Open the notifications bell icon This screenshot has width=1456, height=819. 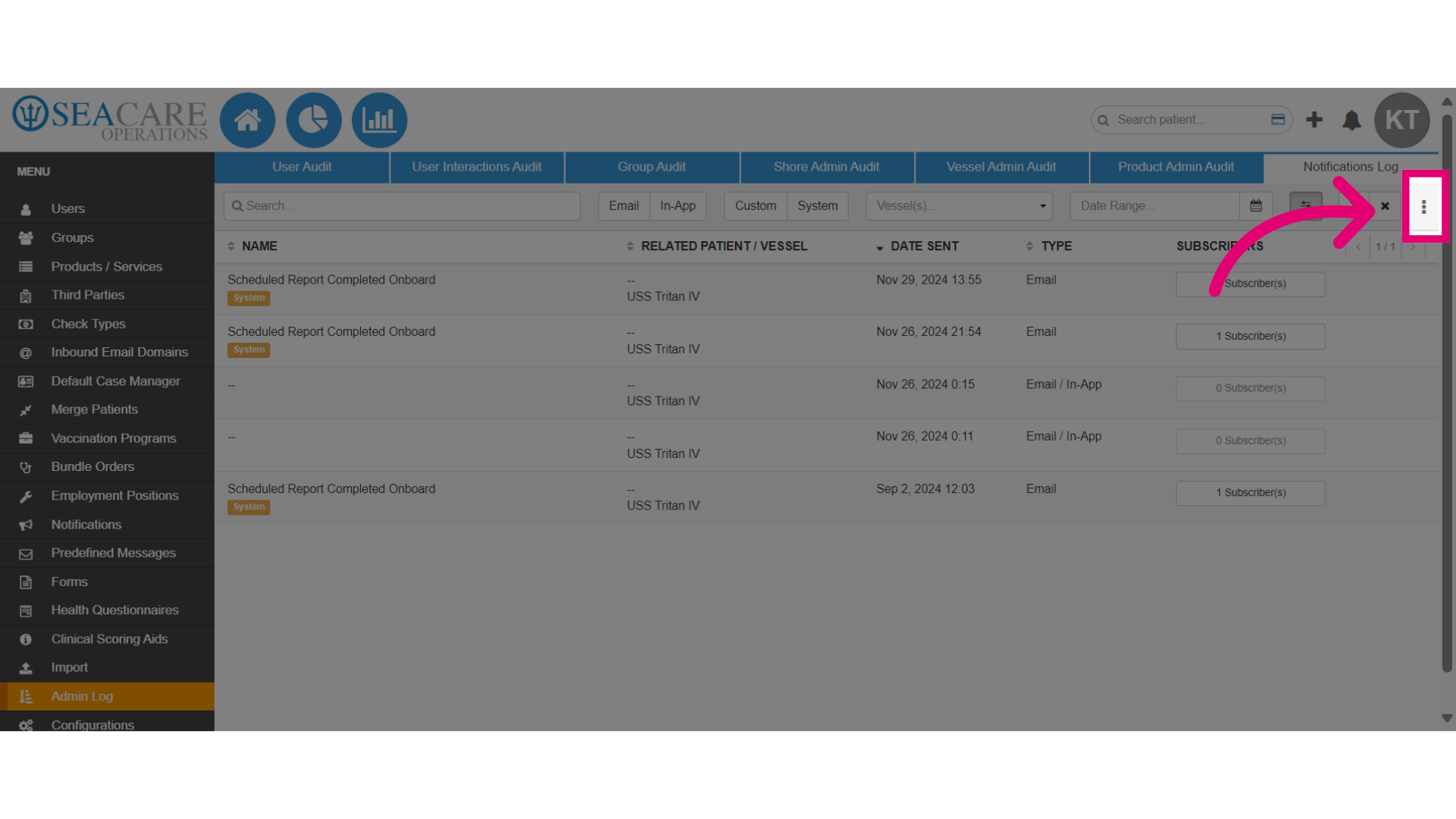pos(1351,120)
